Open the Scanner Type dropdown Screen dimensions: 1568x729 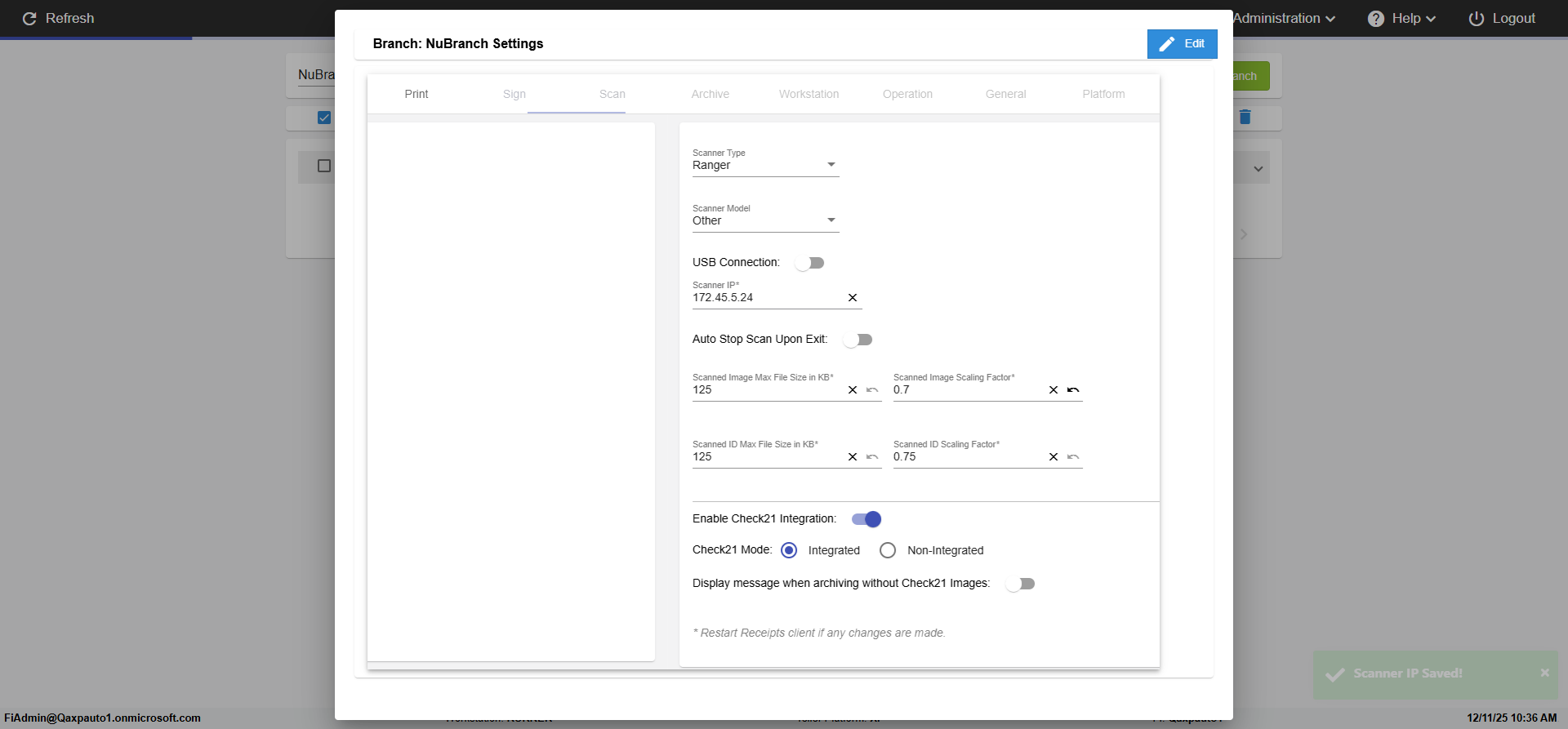pos(764,165)
